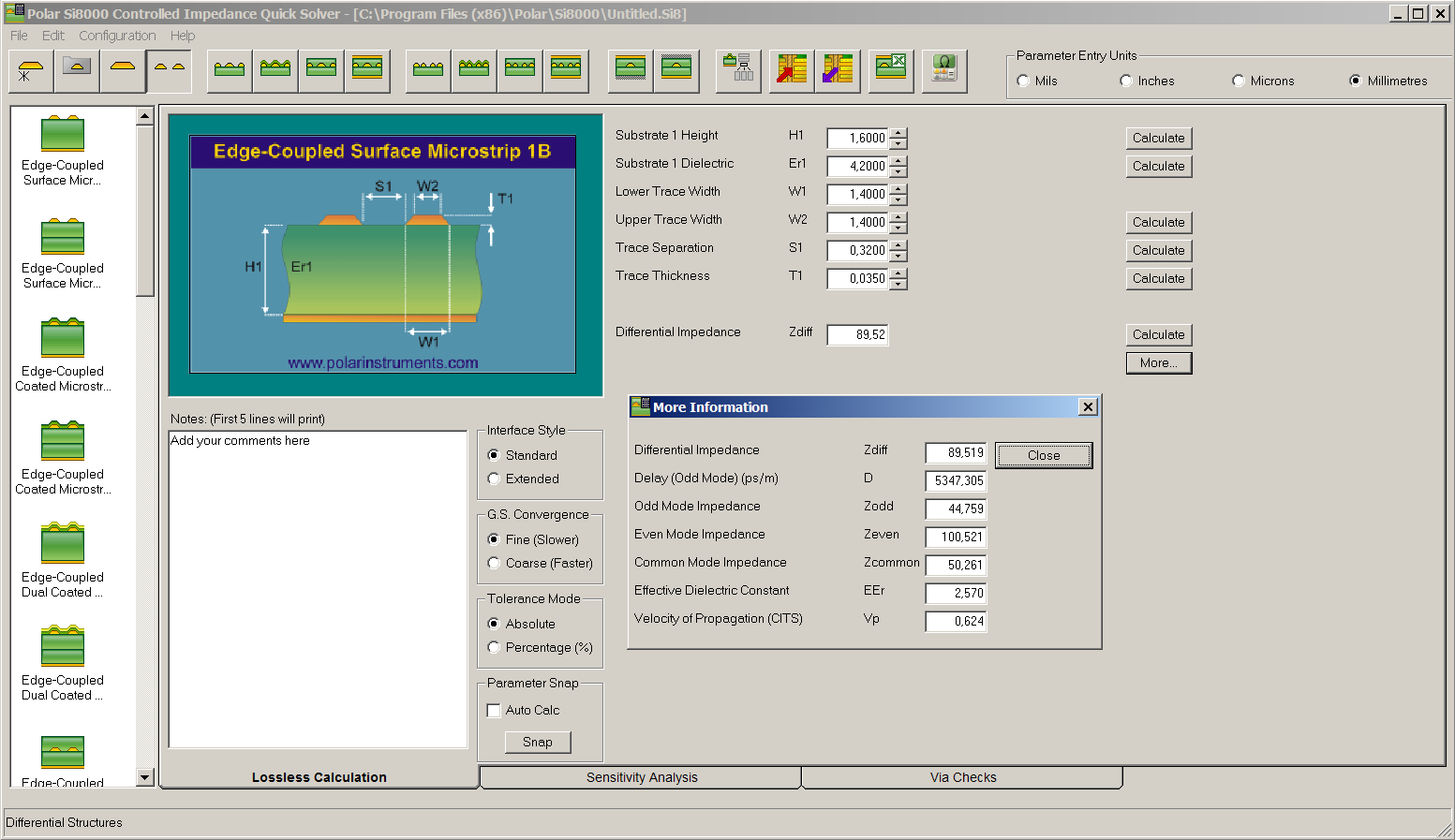Click the structure list scrollbar up arrow
Image resolution: width=1455 pixels, height=840 pixels.
tap(144, 116)
